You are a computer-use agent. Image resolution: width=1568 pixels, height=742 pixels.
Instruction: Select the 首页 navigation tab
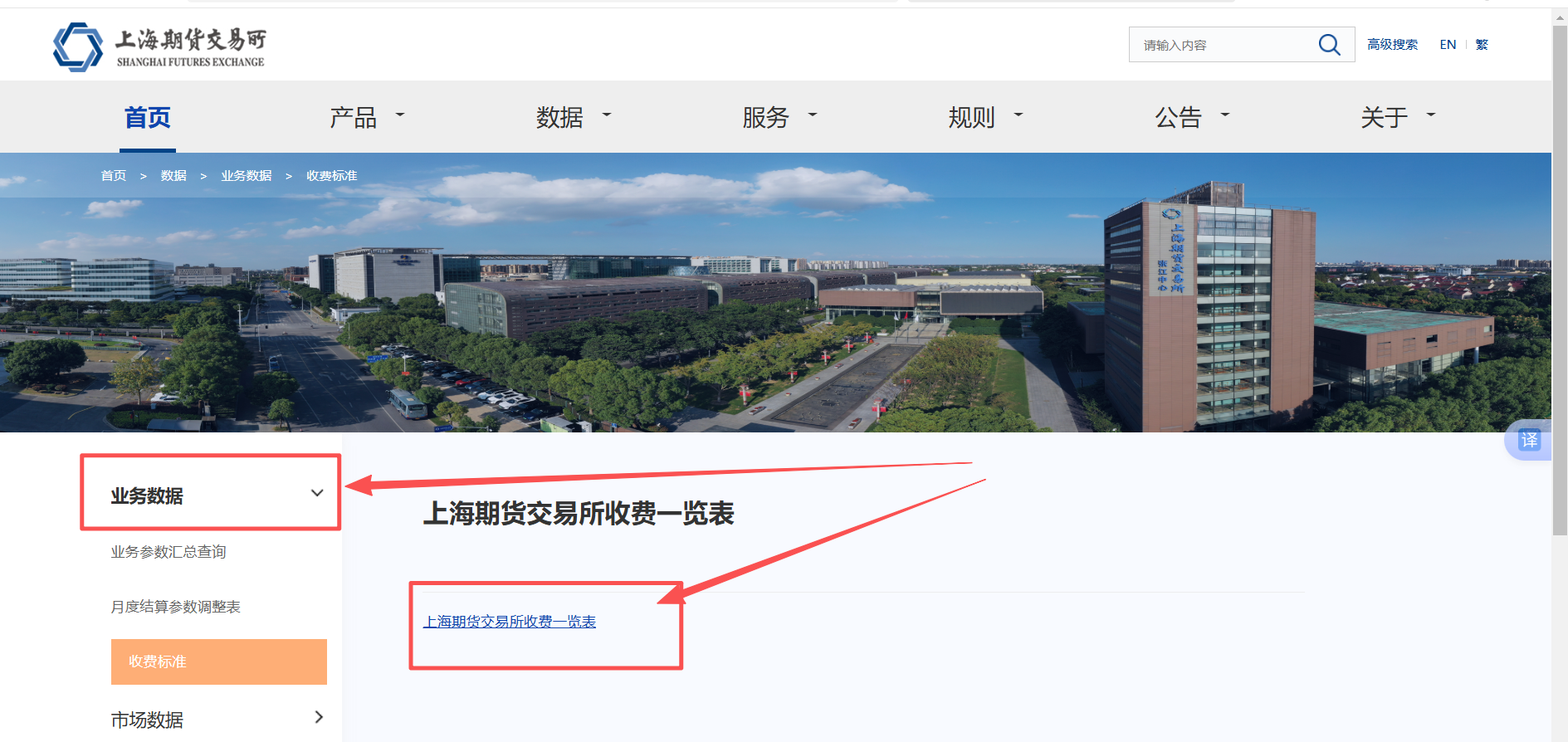147,117
